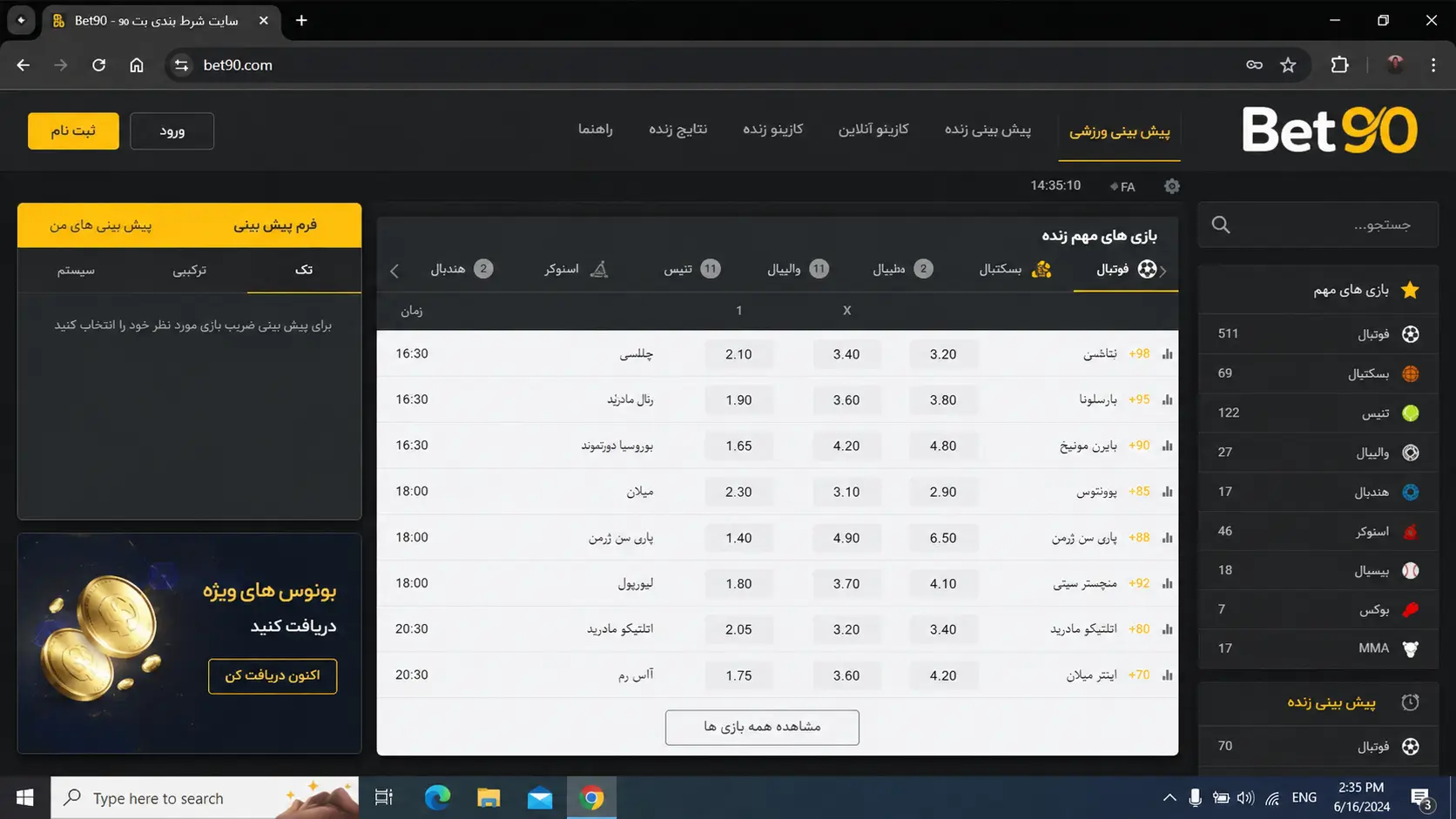Open the my bets yellow tab

tap(101, 225)
